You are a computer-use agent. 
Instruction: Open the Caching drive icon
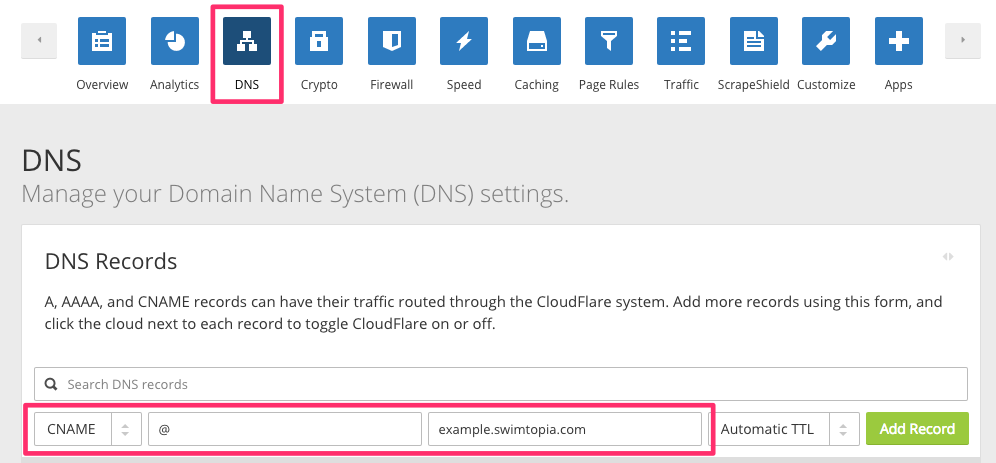click(537, 41)
